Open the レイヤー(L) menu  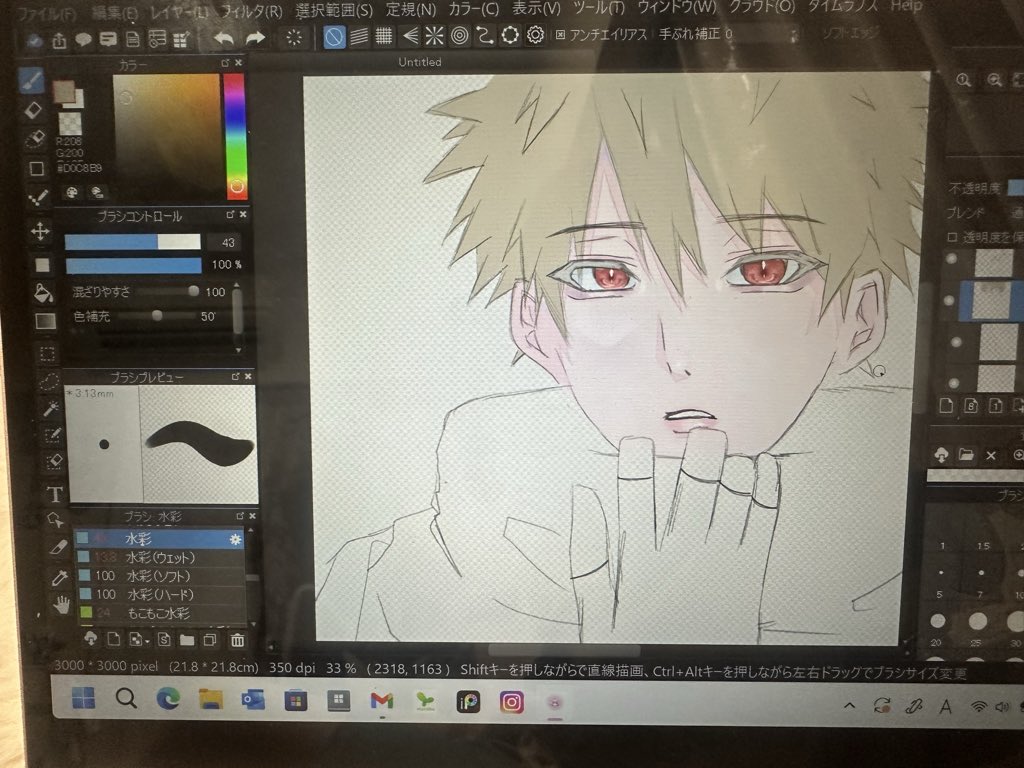coord(179,12)
